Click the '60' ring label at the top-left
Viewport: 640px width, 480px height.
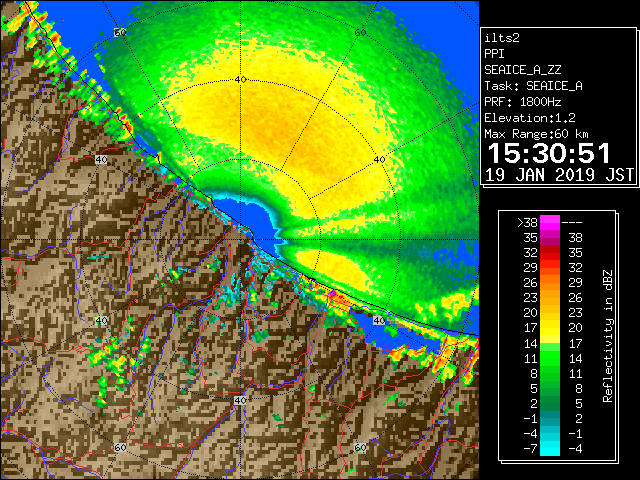[x=120, y=32]
